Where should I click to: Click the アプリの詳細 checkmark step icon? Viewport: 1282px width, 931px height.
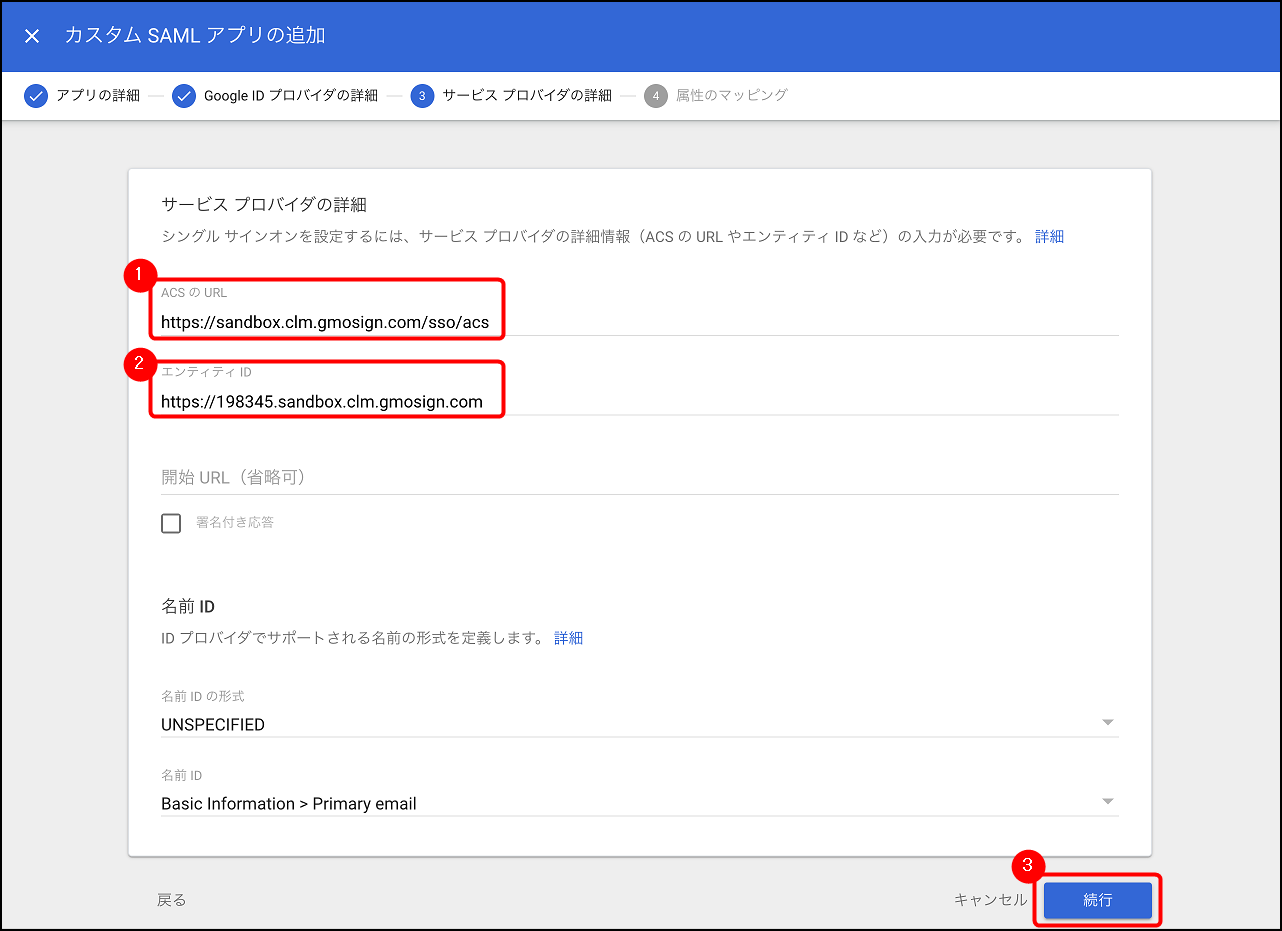36,96
